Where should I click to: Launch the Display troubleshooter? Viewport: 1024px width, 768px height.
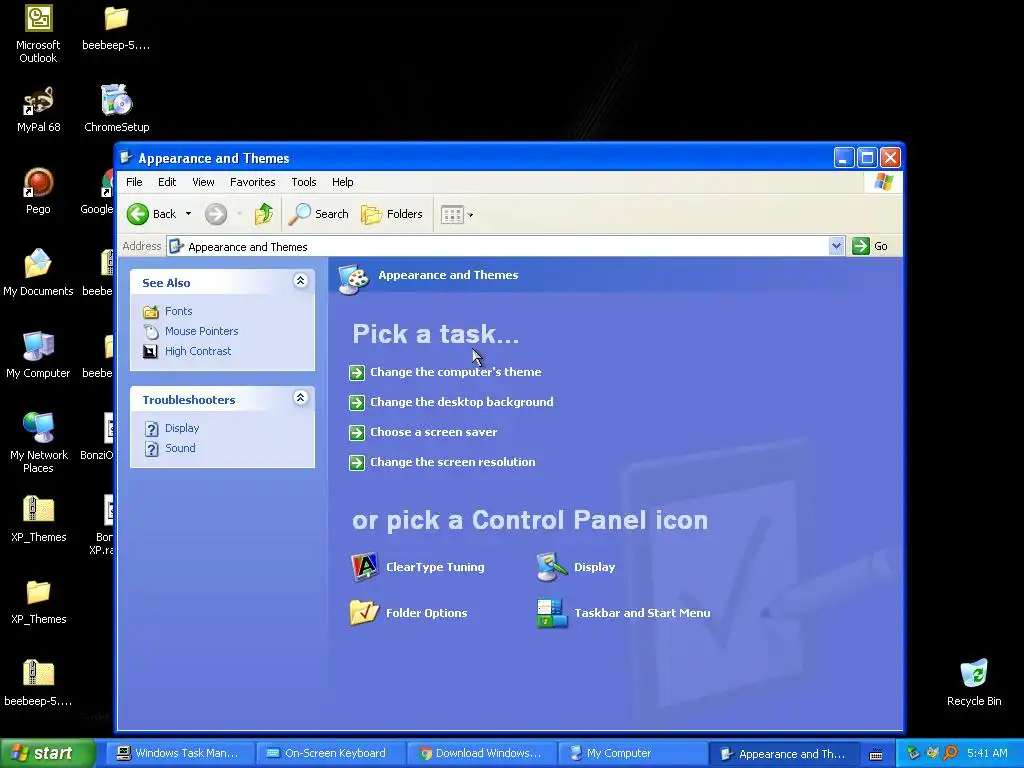point(182,428)
